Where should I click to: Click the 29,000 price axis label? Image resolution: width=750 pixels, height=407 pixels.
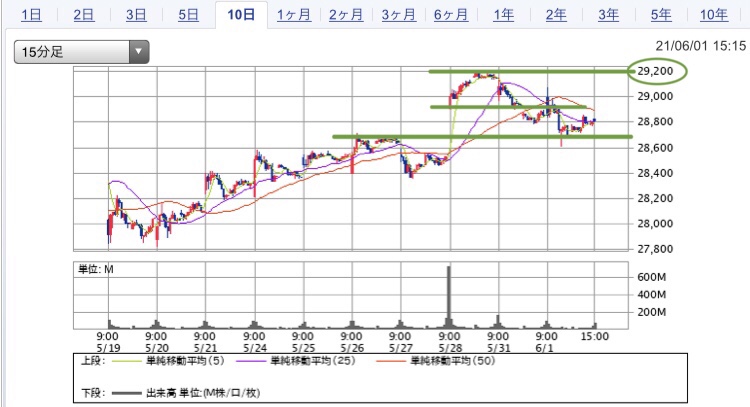pos(655,96)
